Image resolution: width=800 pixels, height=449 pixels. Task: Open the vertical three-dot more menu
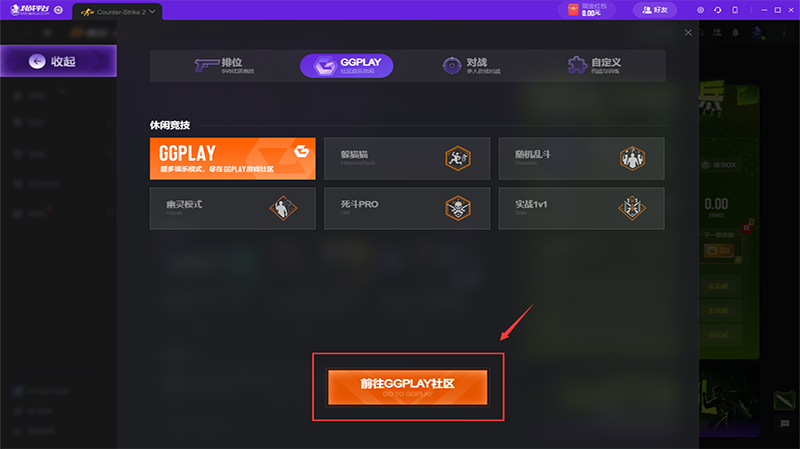(x=784, y=33)
